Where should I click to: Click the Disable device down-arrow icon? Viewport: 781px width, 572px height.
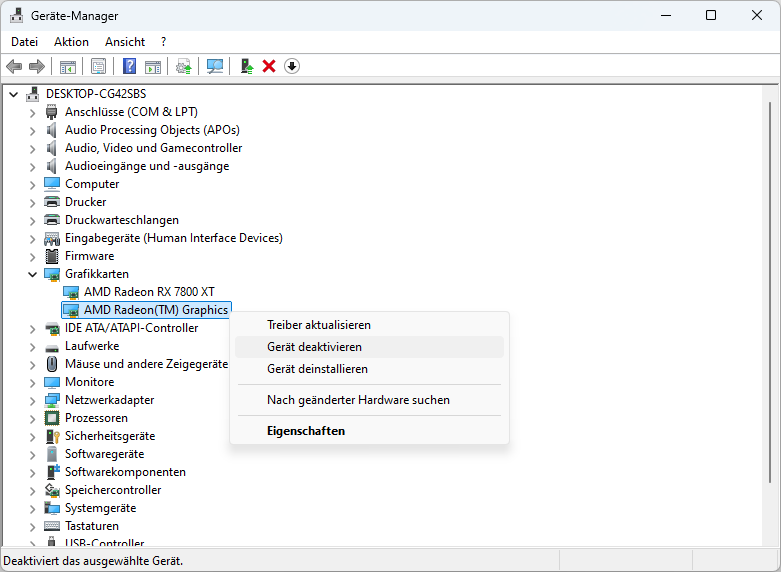click(x=292, y=66)
